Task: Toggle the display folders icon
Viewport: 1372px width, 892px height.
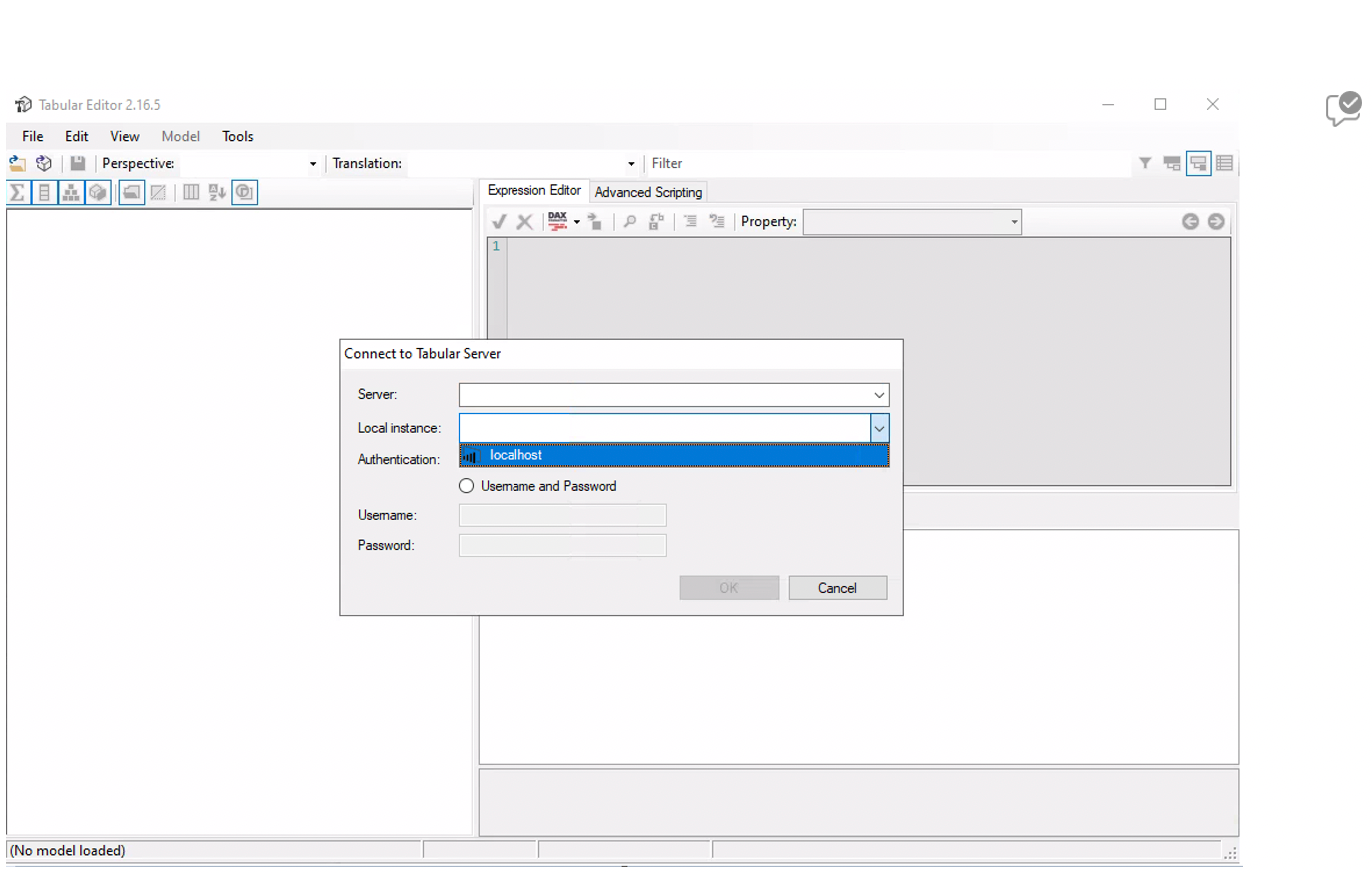Action: (131, 193)
